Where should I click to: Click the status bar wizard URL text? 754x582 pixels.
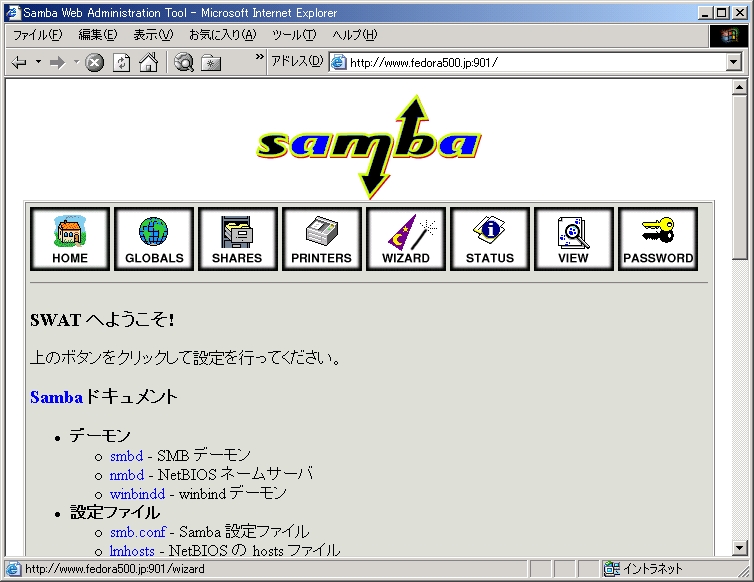[114, 569]
